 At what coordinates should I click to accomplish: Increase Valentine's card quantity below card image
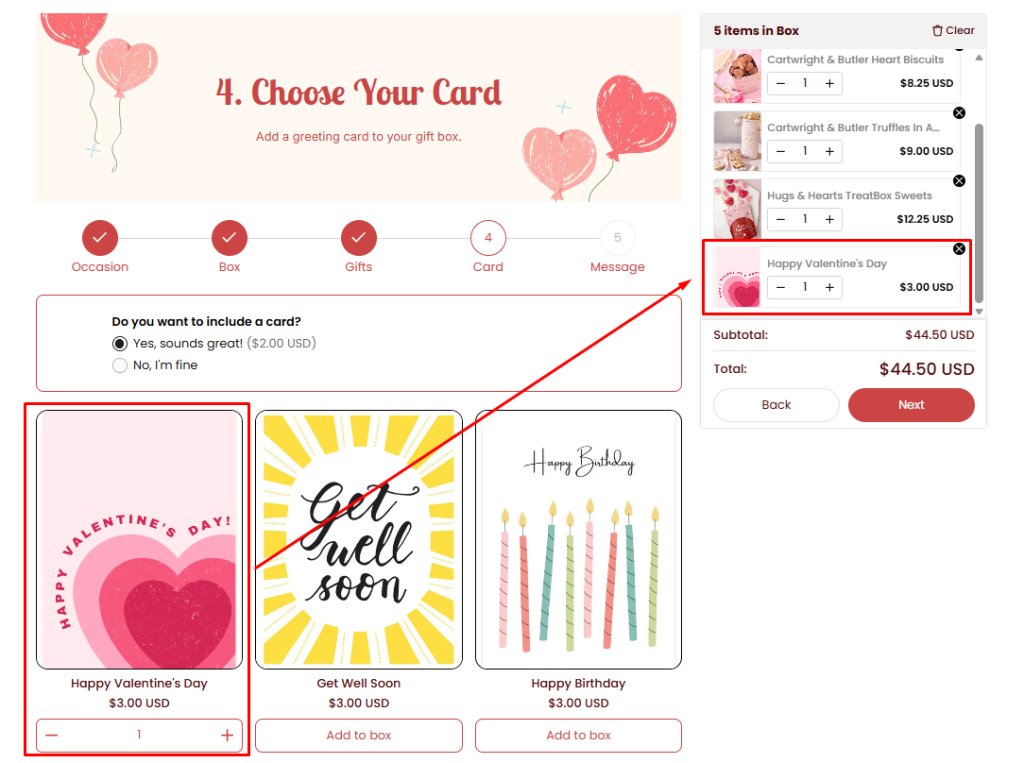pyautogui.click(x=227, y=736)
